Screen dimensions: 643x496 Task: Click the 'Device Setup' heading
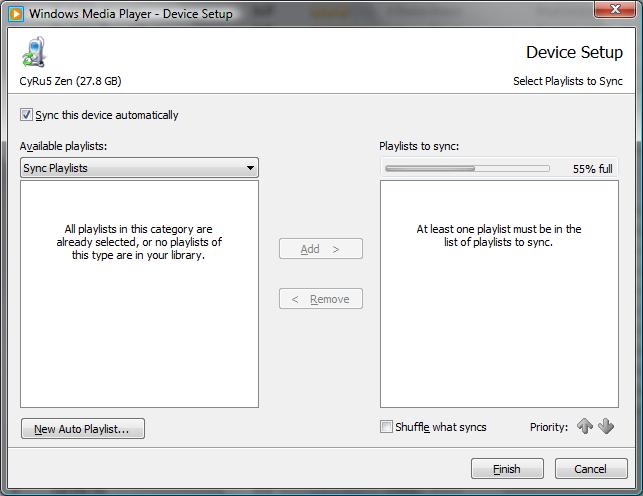[x=574, y=52]
